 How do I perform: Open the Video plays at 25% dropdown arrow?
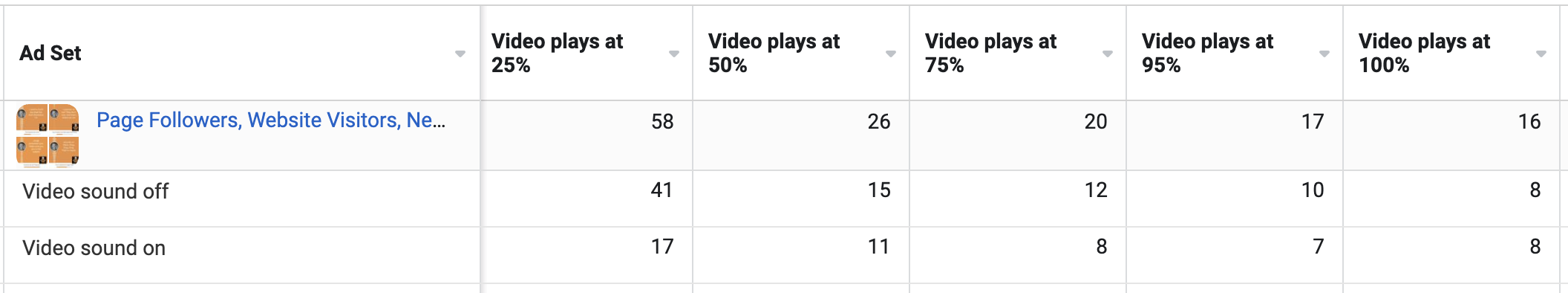click(674, 54)
